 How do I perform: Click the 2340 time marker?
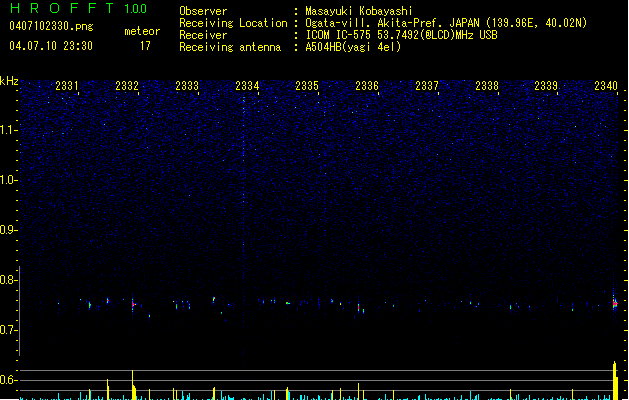pos(606,86)
